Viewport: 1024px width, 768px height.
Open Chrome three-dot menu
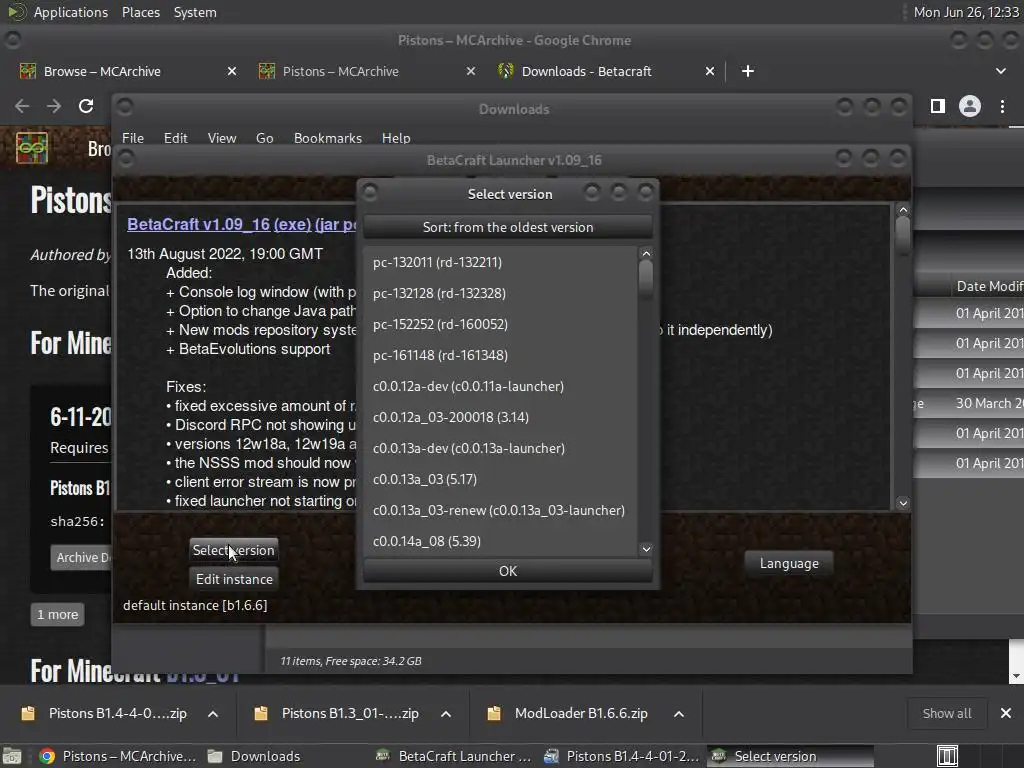click(x=1002, y=106)
